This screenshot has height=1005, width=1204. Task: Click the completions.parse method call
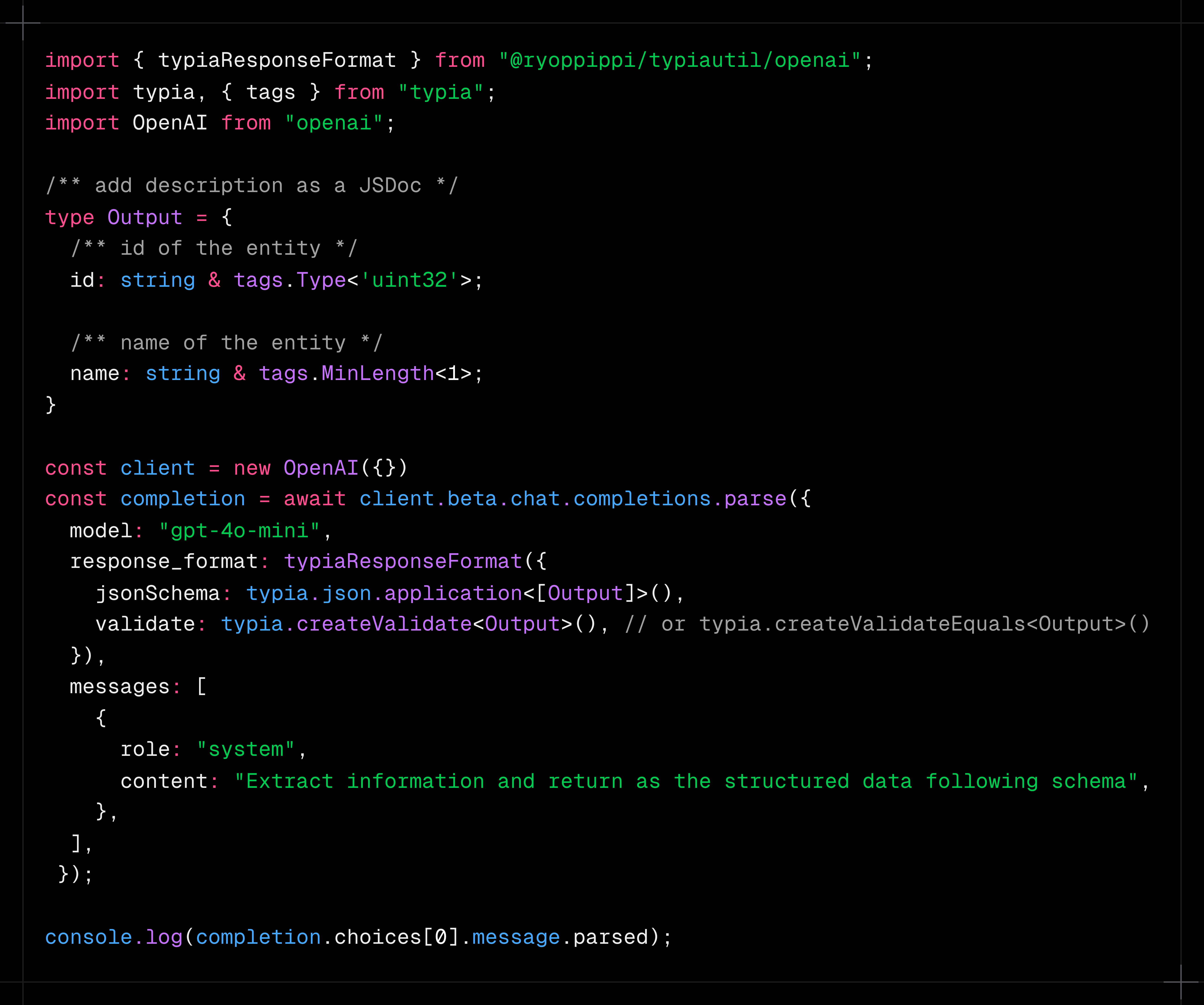point(680,499)
